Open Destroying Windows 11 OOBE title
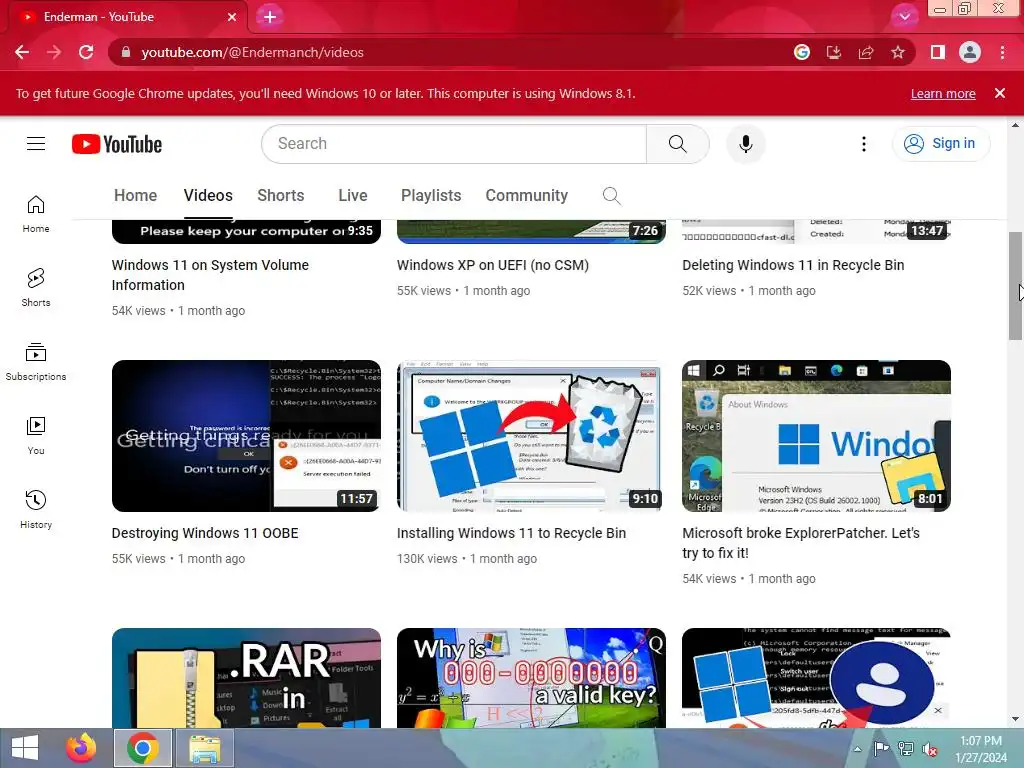The width and height of the screenshot is (1024, 768). pyautogui.click(x=205, y=533)
